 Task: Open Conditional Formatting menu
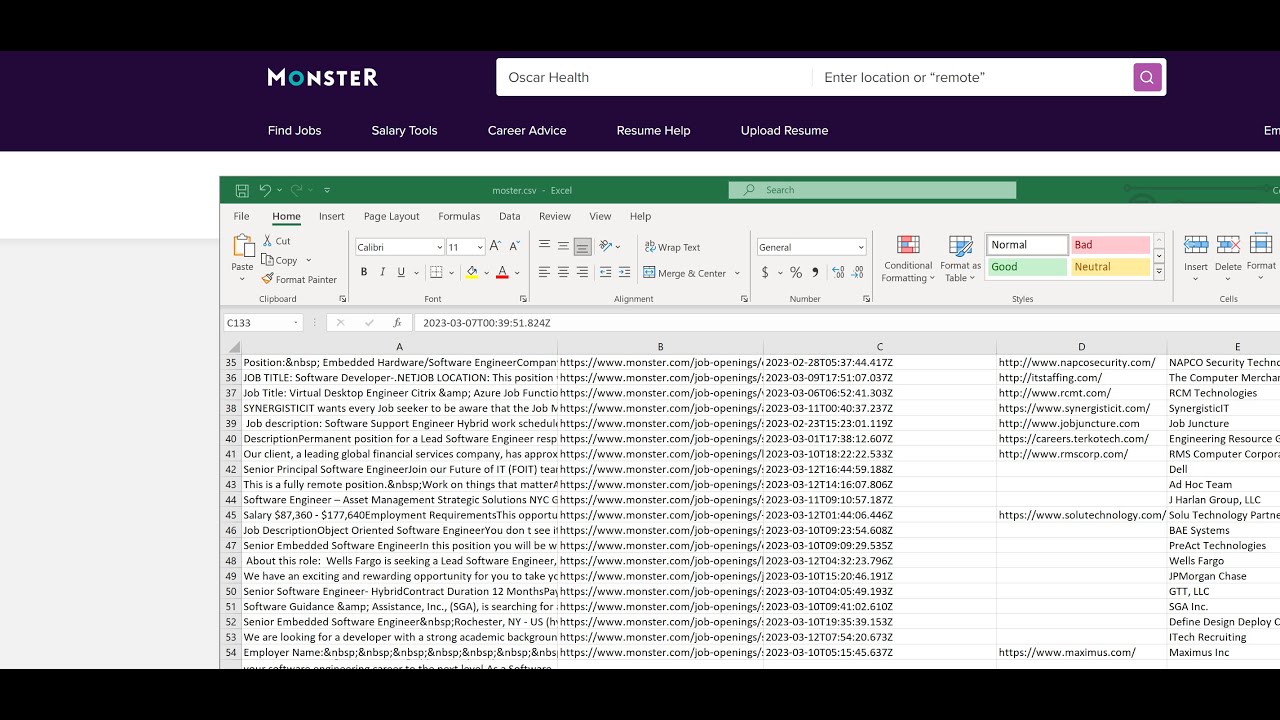tap(908, 259)
